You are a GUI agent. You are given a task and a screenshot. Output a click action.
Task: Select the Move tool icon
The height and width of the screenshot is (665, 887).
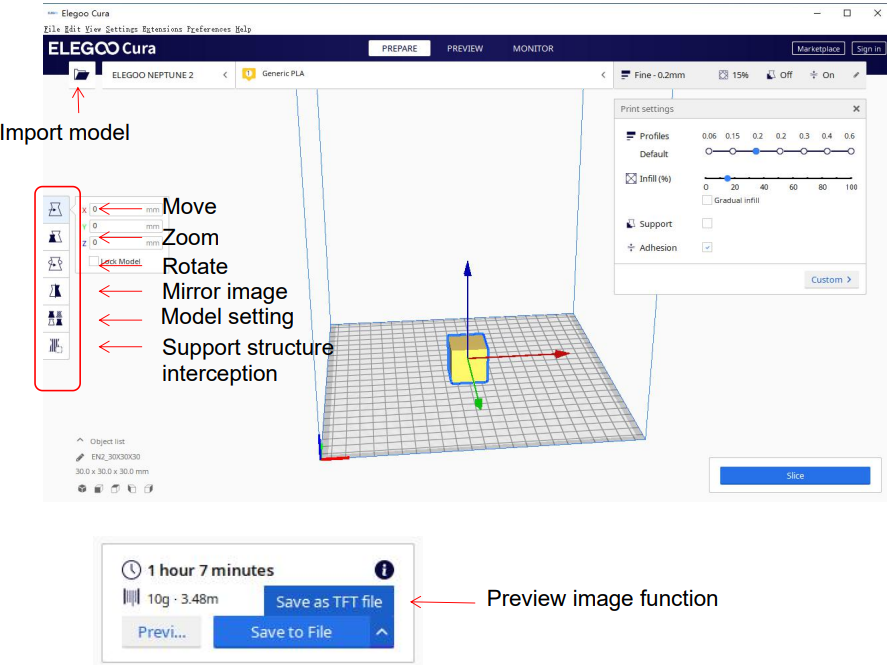55,209
